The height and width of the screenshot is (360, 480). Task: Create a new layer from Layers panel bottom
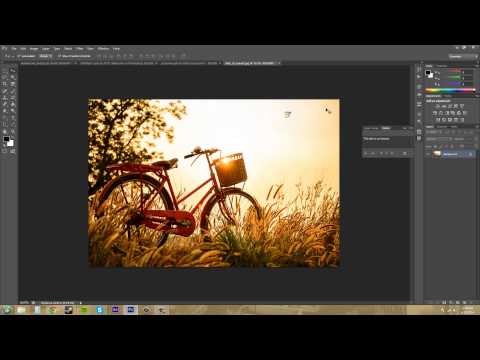[x=464, y=302]
